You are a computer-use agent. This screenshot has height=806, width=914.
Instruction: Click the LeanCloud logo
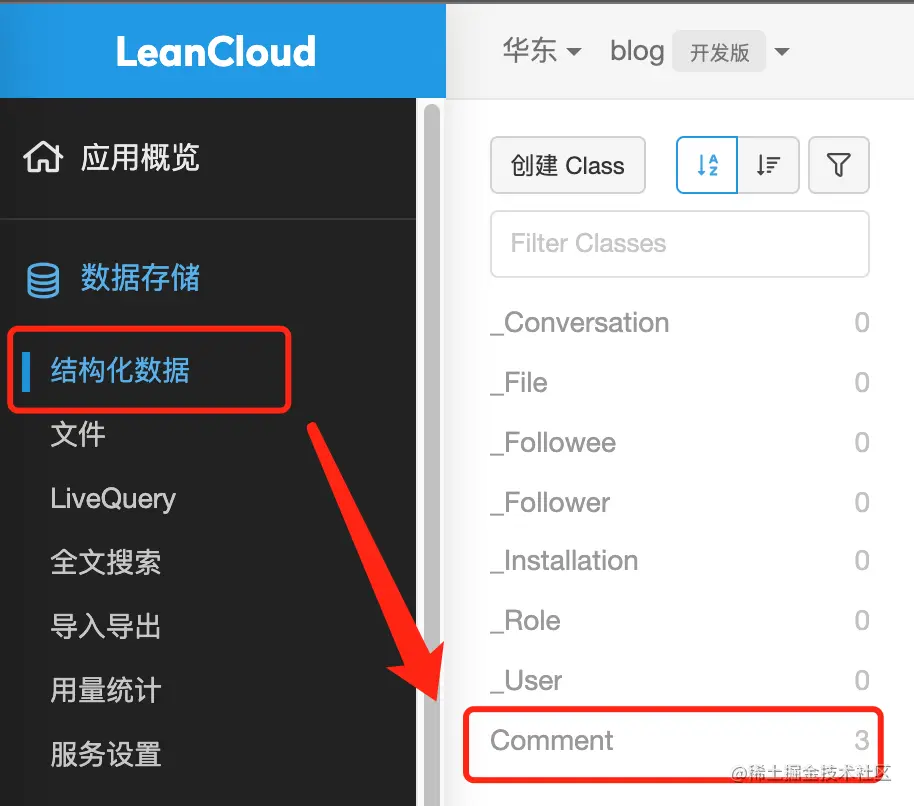(216, 51)
